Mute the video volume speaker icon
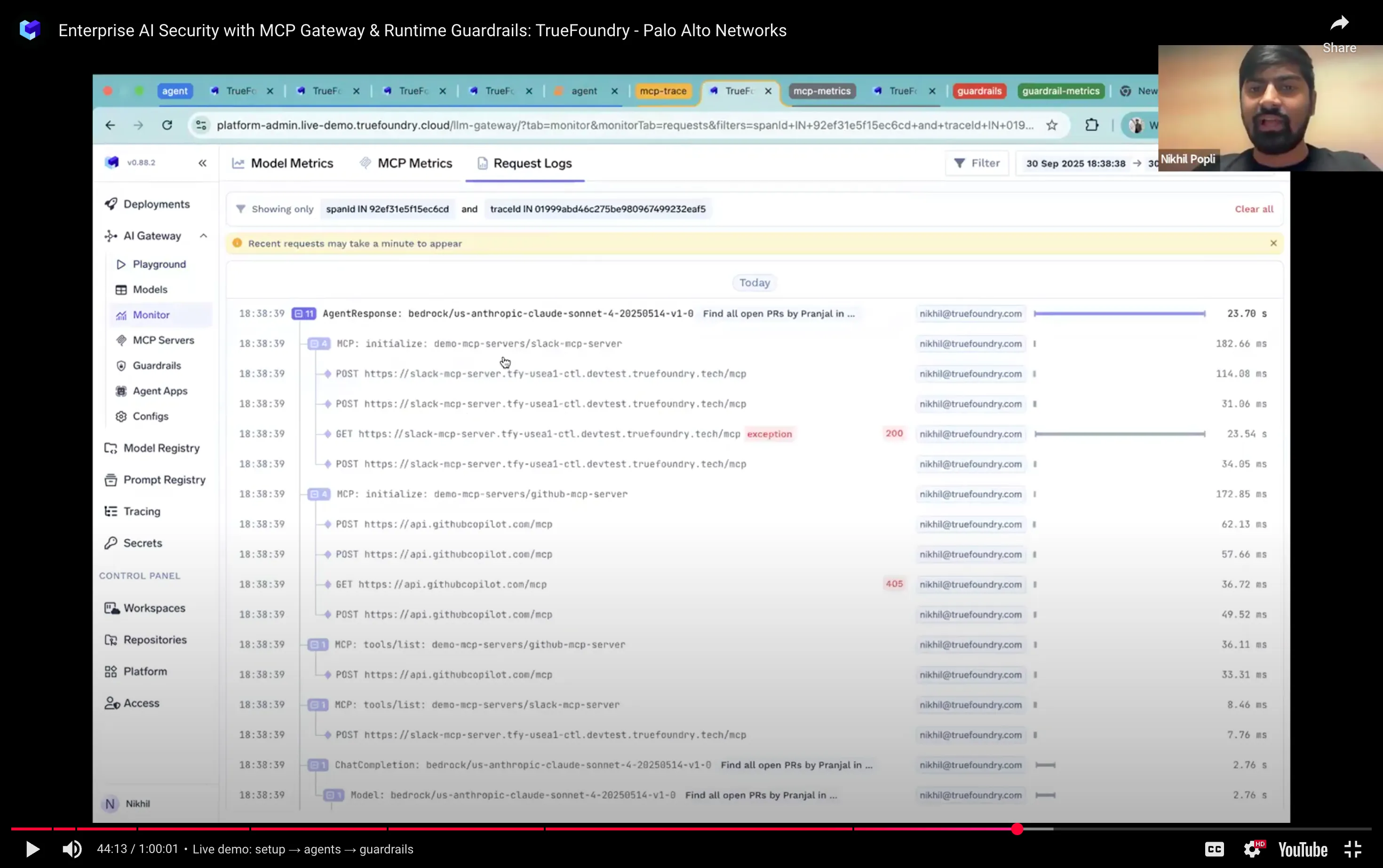This screenshot has height=868, width=1383. [72, 849]
